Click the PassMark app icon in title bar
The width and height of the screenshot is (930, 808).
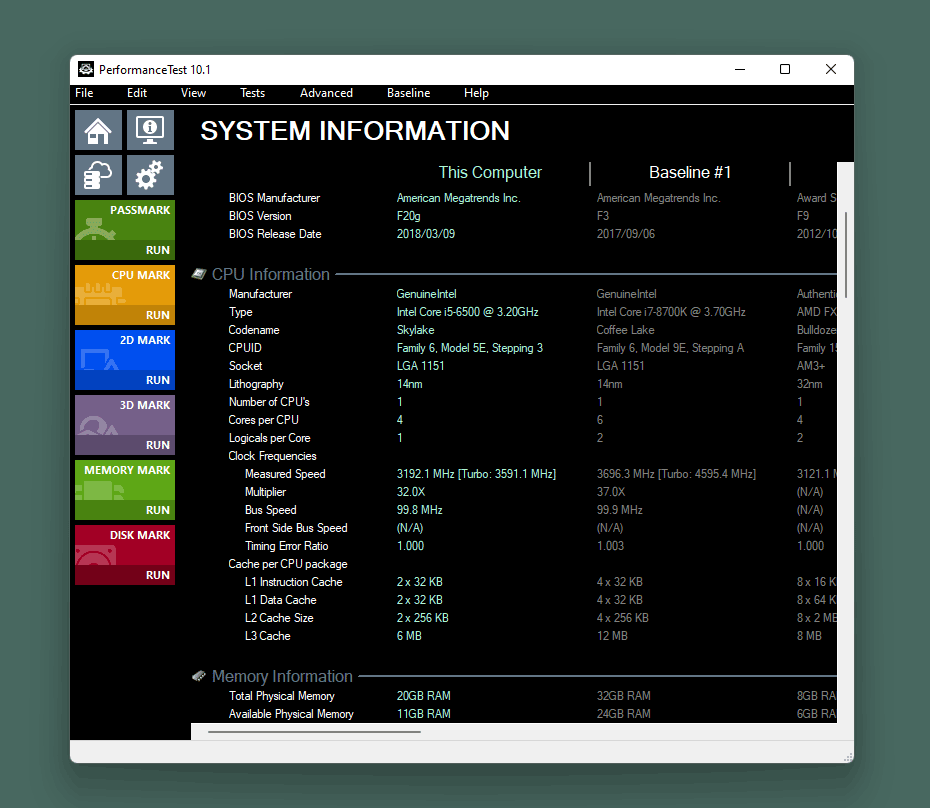tap(86, 69)
